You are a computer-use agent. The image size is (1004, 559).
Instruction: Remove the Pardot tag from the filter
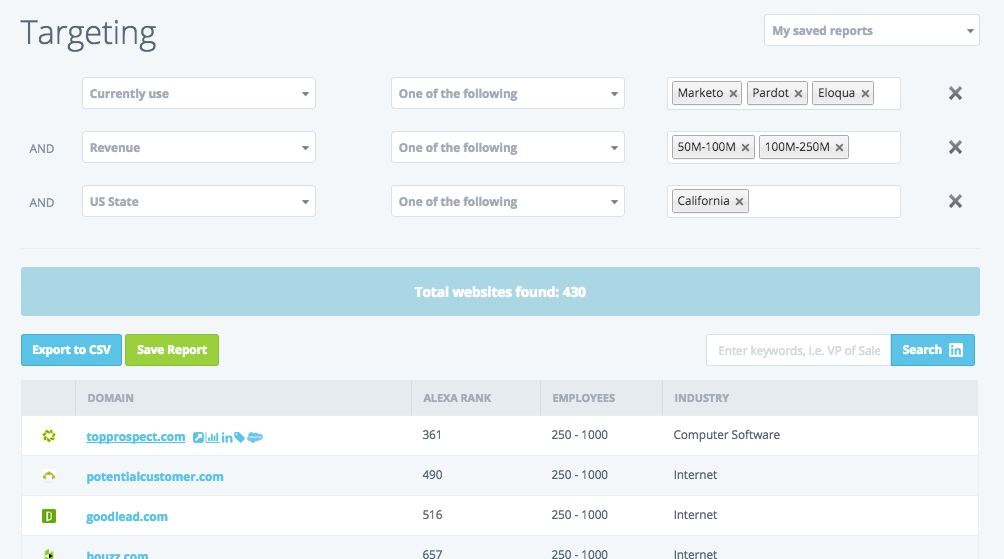pyautogui.click(x=799, y=94)
